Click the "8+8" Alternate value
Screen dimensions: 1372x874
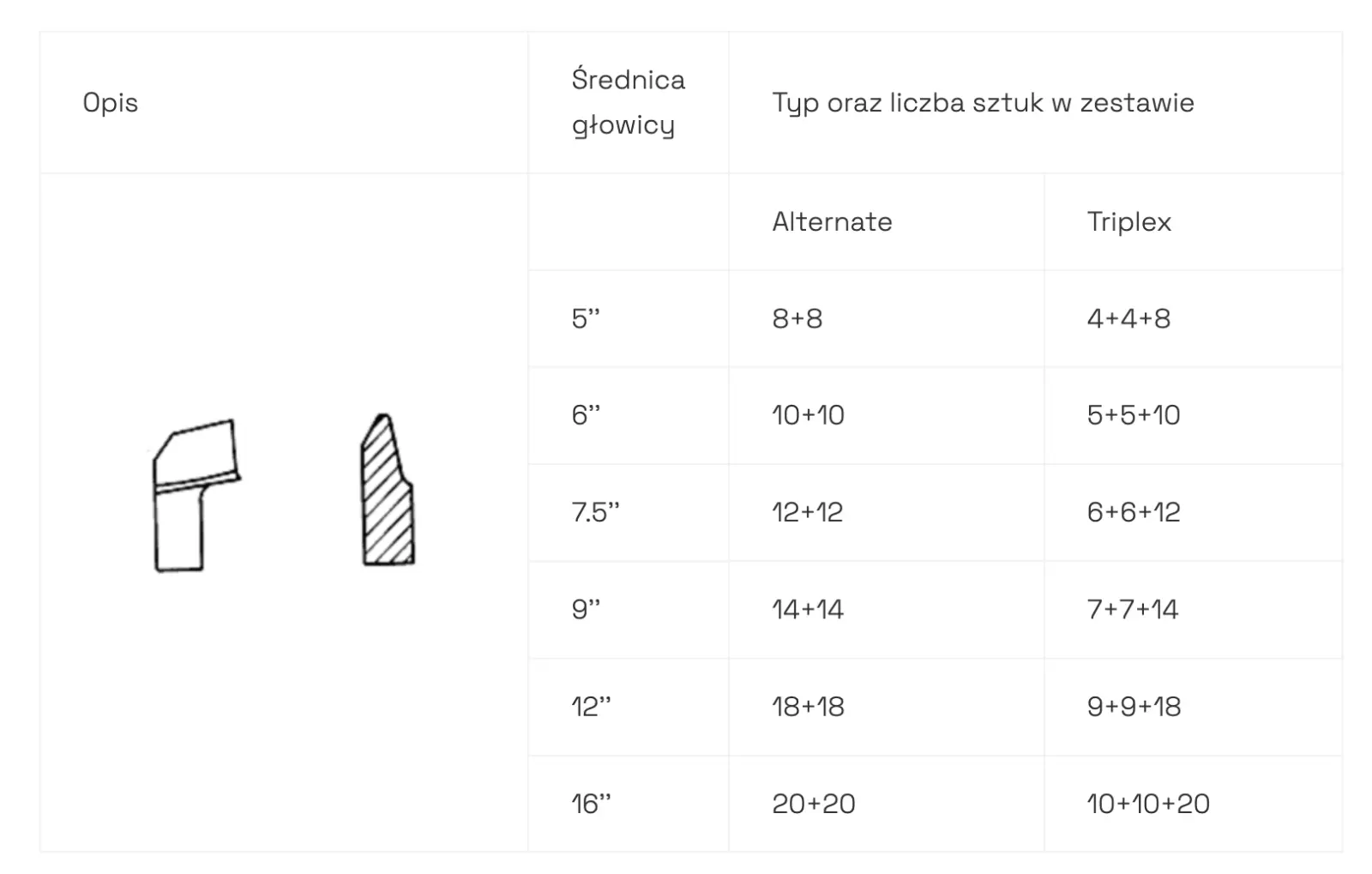pyautogui.click(x=797, y=319)
